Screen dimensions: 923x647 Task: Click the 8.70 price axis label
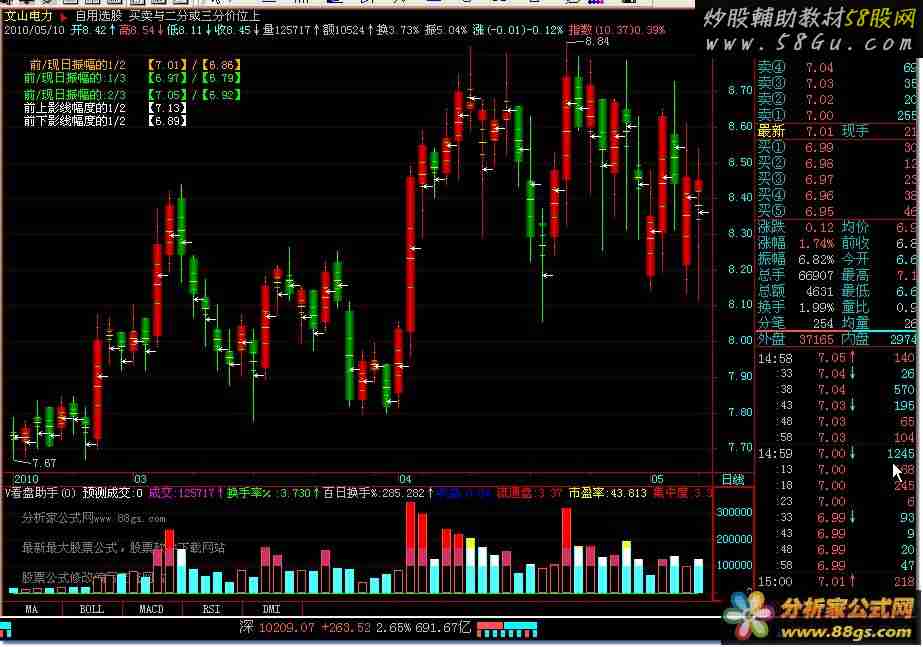[x=740, y=90]
